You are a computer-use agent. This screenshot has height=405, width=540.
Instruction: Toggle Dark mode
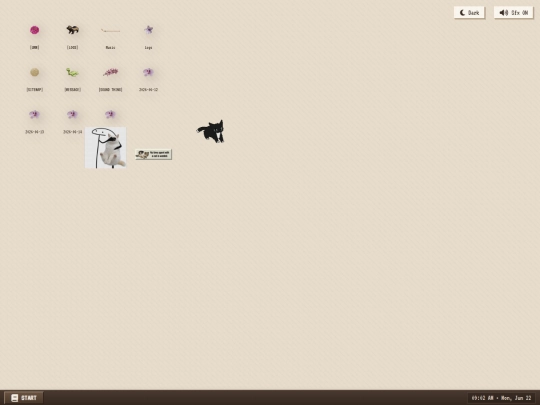pos(469,13)
